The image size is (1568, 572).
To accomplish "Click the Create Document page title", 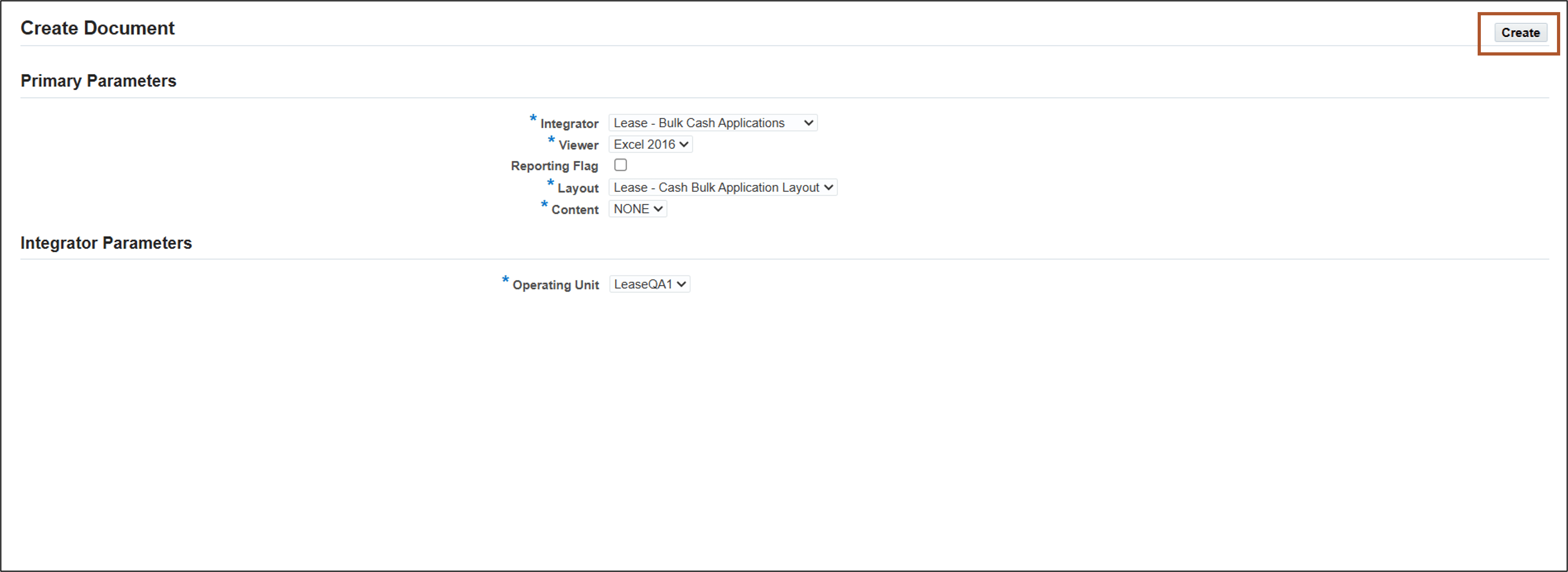I will point(97,28).
